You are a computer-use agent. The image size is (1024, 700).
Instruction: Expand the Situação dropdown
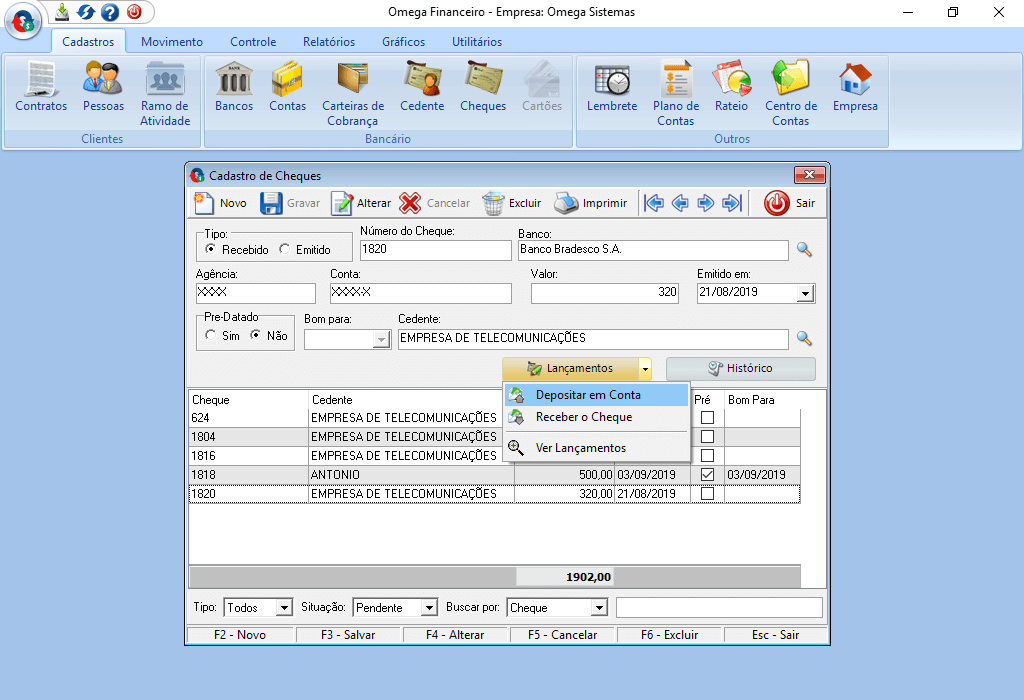click(429, 608)
